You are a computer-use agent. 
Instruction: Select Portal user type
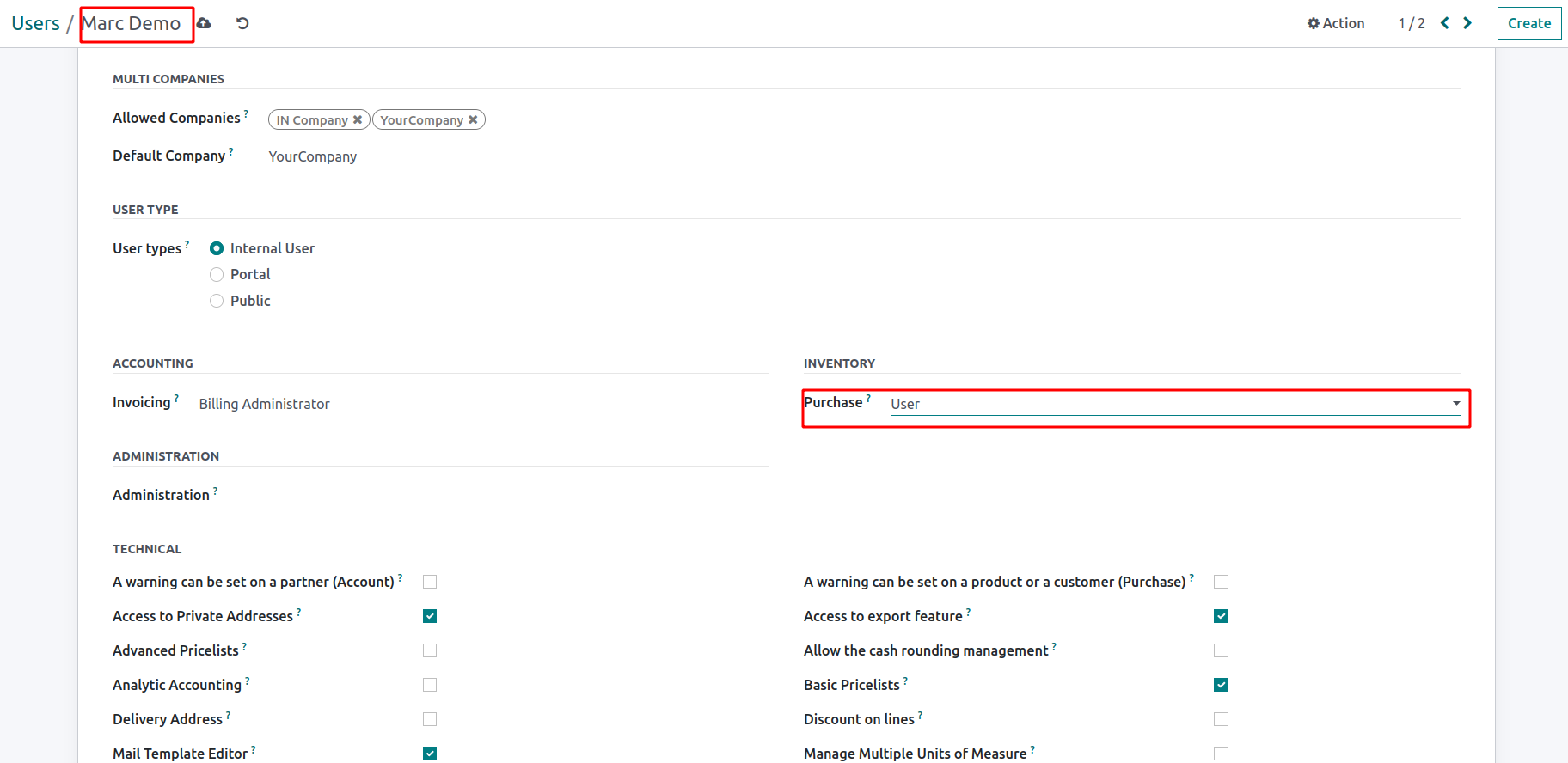[217, 275]
